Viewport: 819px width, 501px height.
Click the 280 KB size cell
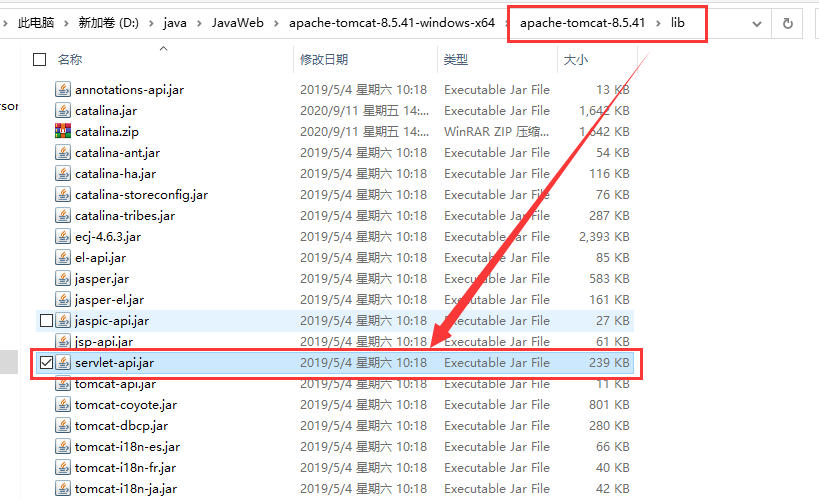click(610, 426)
